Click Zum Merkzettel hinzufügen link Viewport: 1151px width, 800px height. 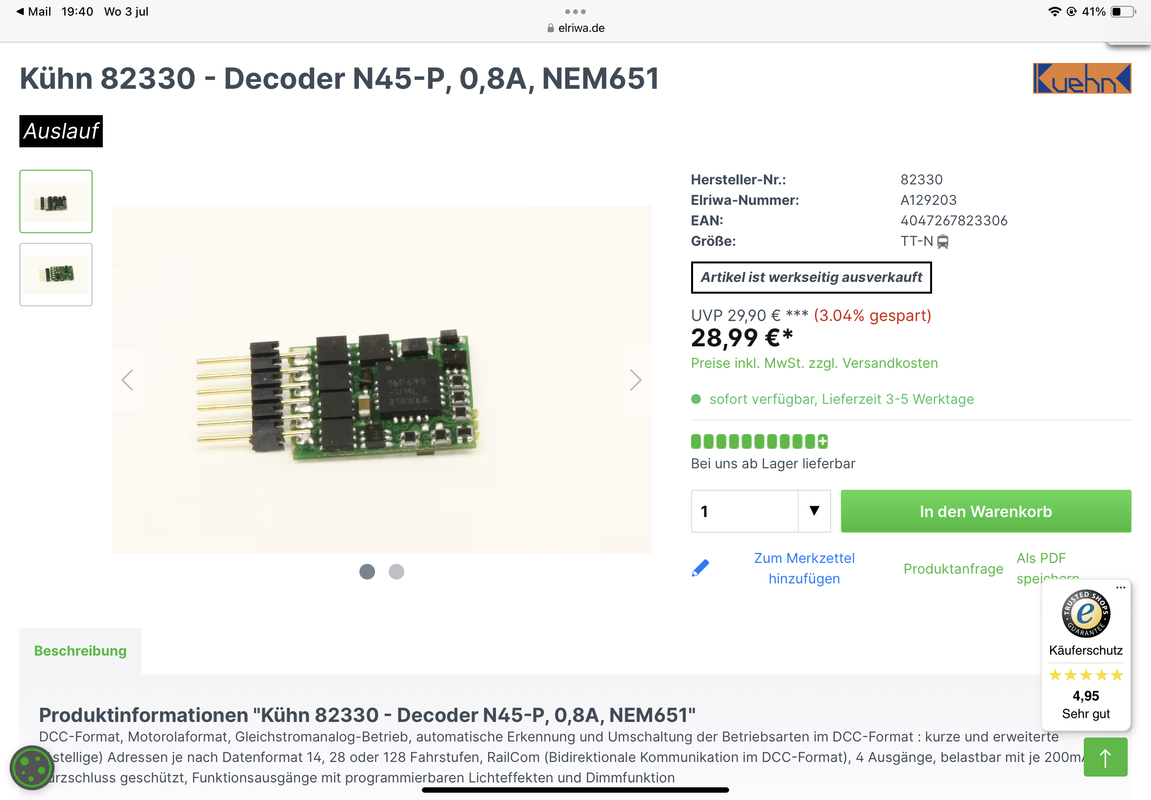[804, 568]
